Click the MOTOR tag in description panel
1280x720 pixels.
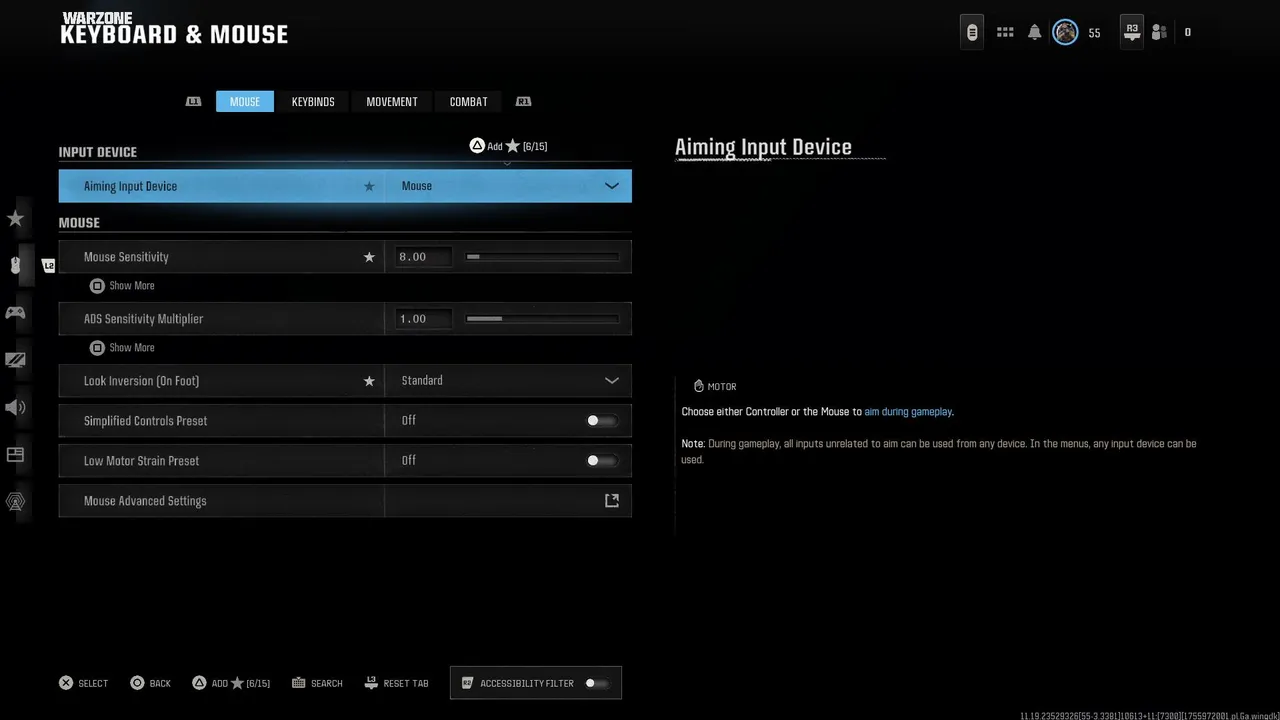tap(715, 386)
